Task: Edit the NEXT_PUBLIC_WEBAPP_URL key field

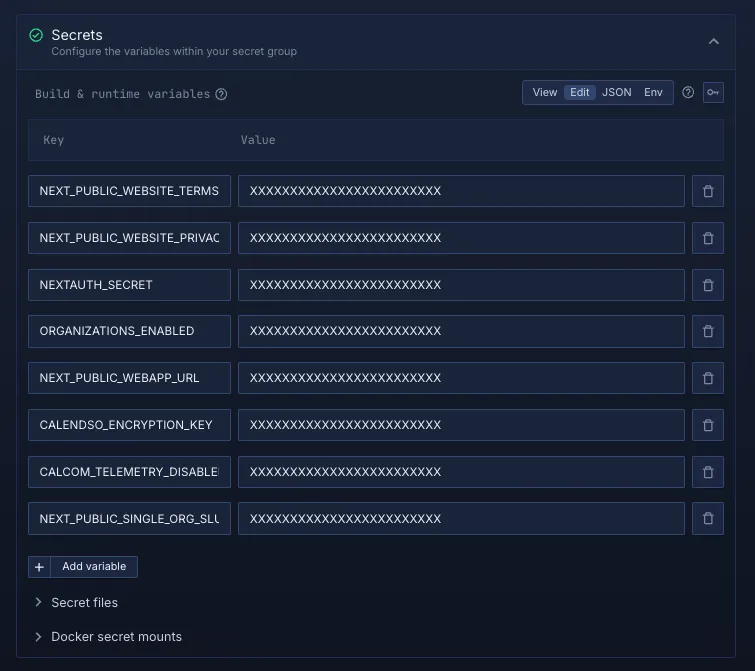Action: click(x=130, y=378)
